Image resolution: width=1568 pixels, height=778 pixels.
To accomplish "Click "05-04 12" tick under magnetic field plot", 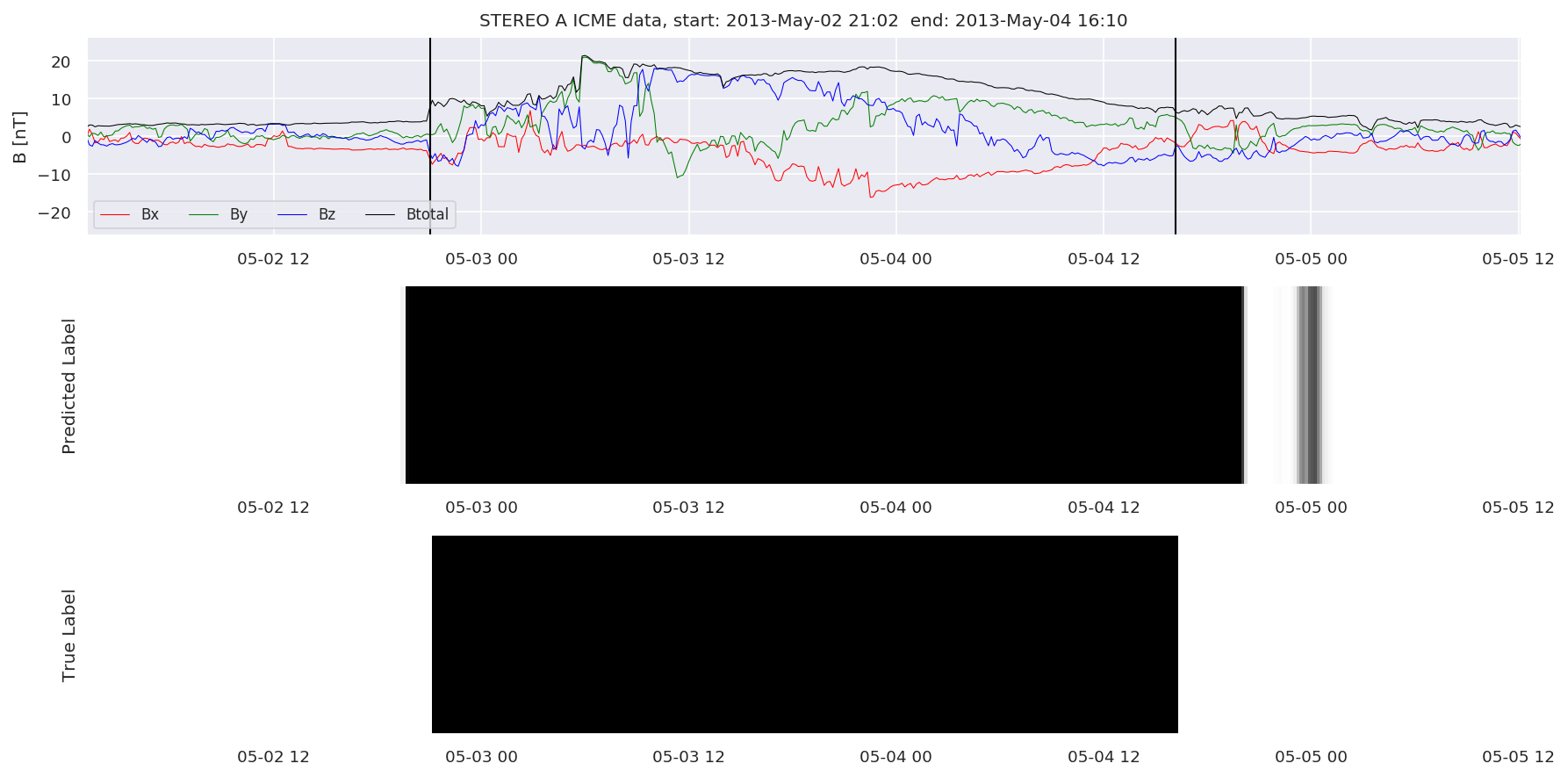I will coord(1104,259).
